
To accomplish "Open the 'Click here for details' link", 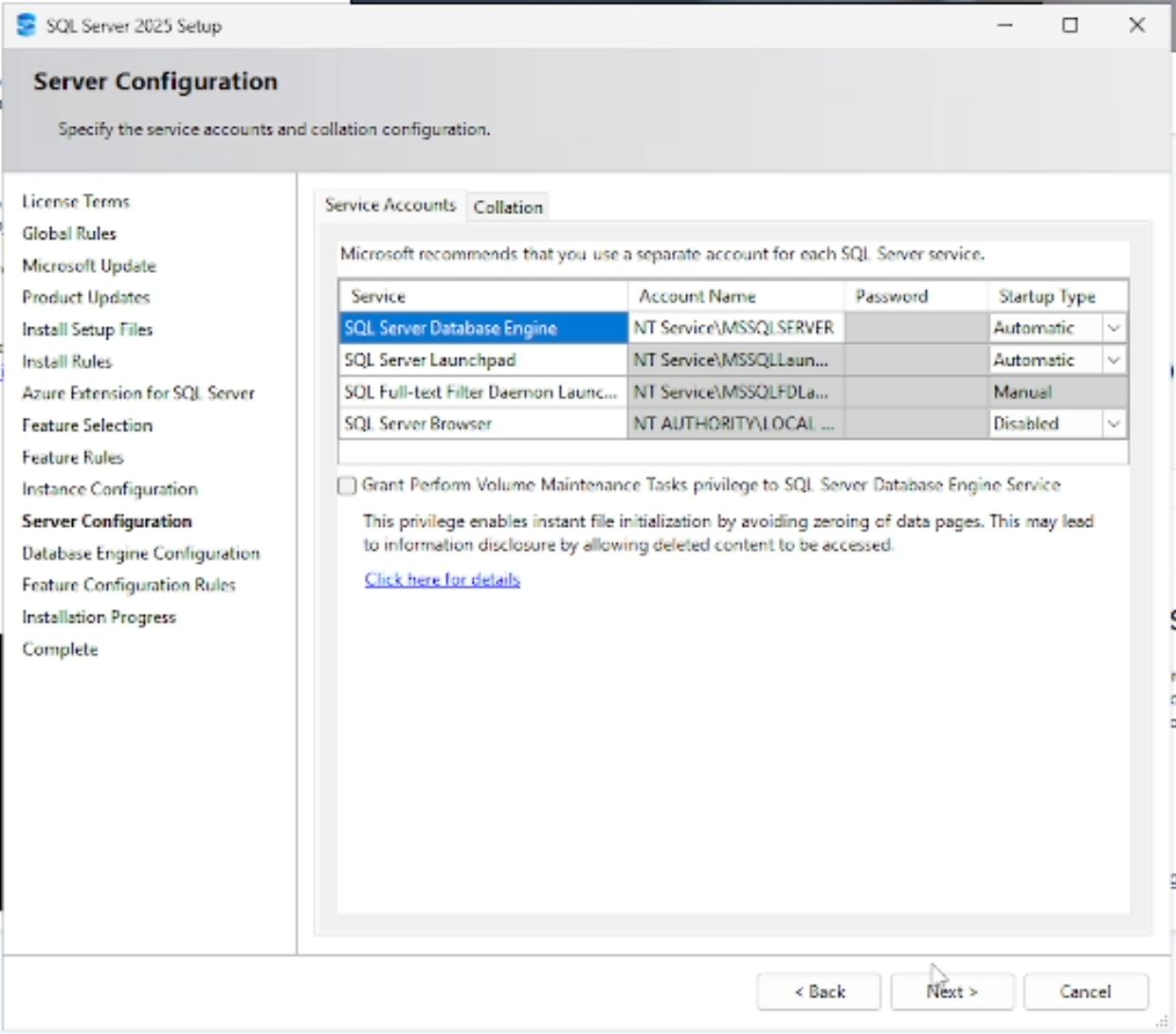I will pos(442,579).
